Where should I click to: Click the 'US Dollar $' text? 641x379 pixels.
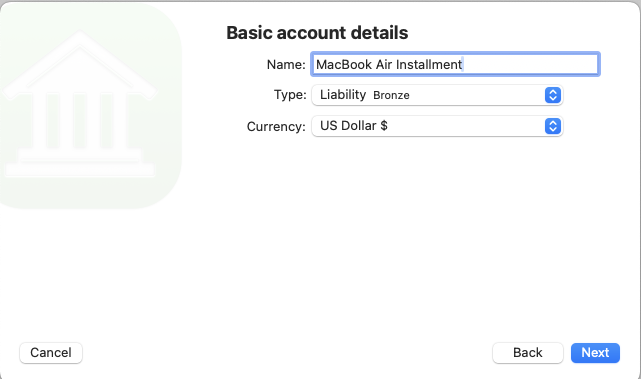pyautogui.click(x=354, y=126)
